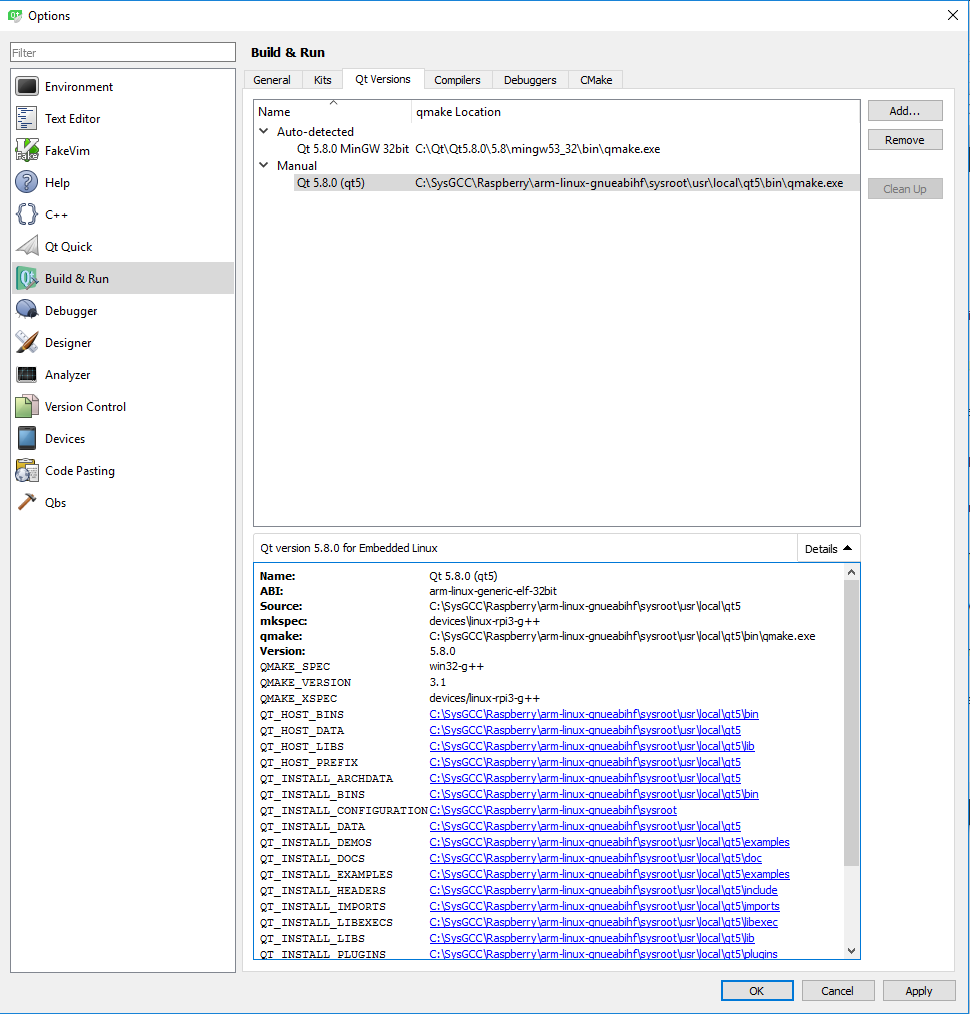The width and height of the screenshot is (970, 1014).
Task: Focus the Filter input field
Action: click(x=123, y=52)
